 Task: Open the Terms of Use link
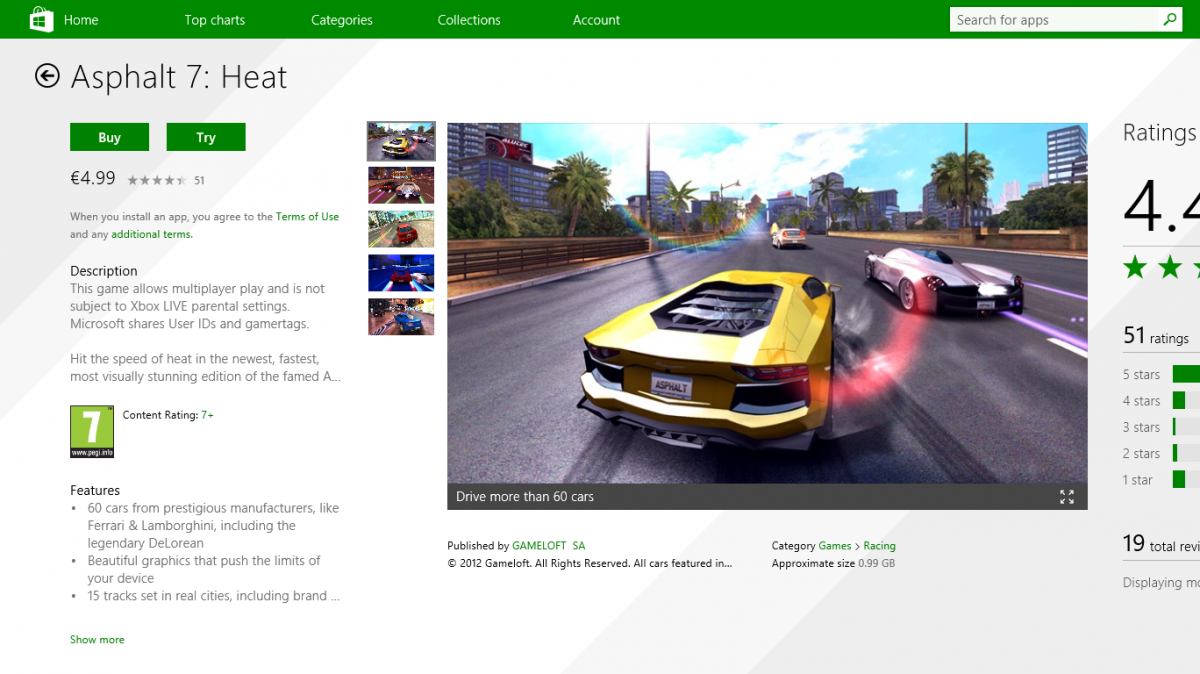click(307, 216)
